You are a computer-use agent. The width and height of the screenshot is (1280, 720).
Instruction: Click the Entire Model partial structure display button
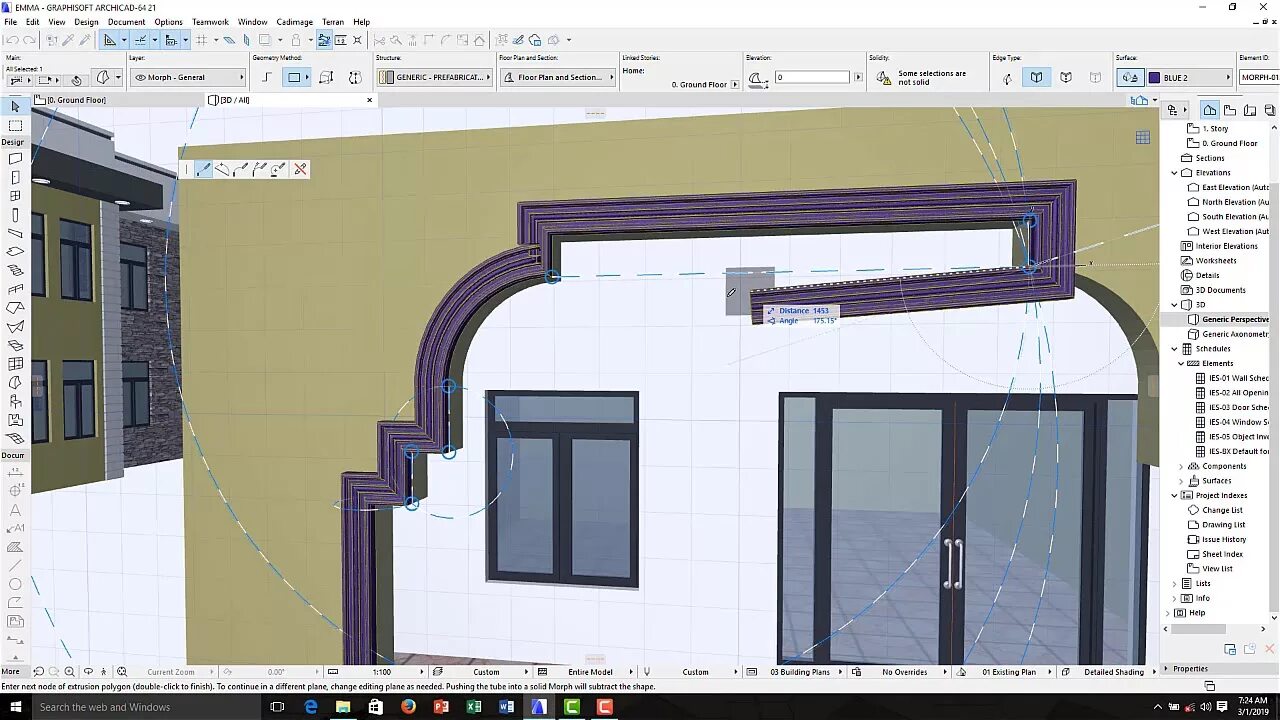coord(589,672)
